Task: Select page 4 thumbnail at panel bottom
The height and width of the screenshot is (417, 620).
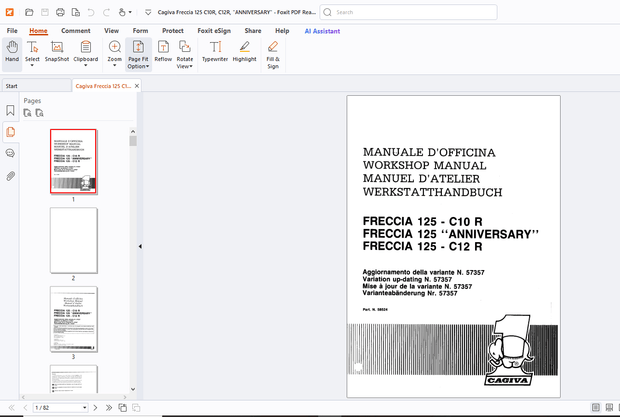Action: click(x=74, y=379)
